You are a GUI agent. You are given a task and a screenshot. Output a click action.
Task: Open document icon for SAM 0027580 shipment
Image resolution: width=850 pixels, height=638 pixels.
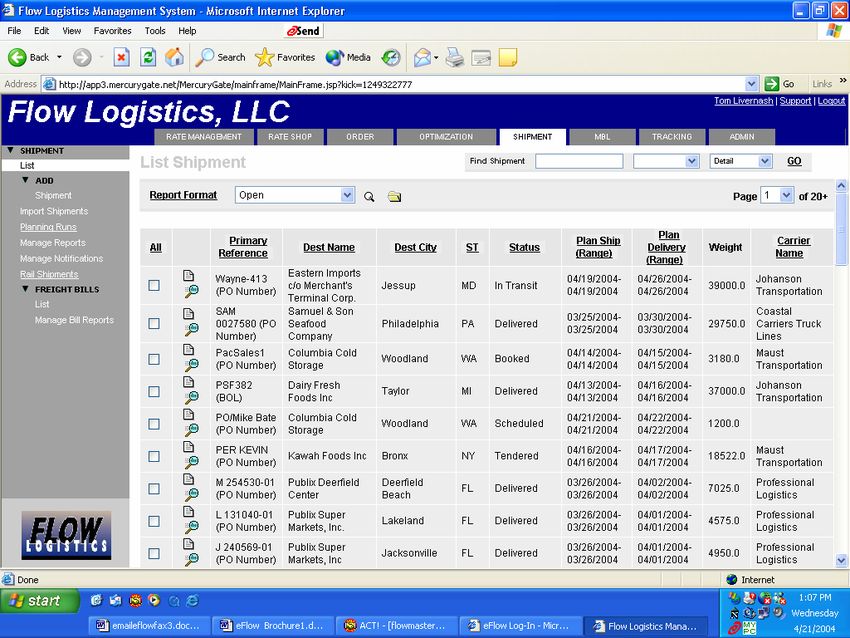click(x=189, y=313)
